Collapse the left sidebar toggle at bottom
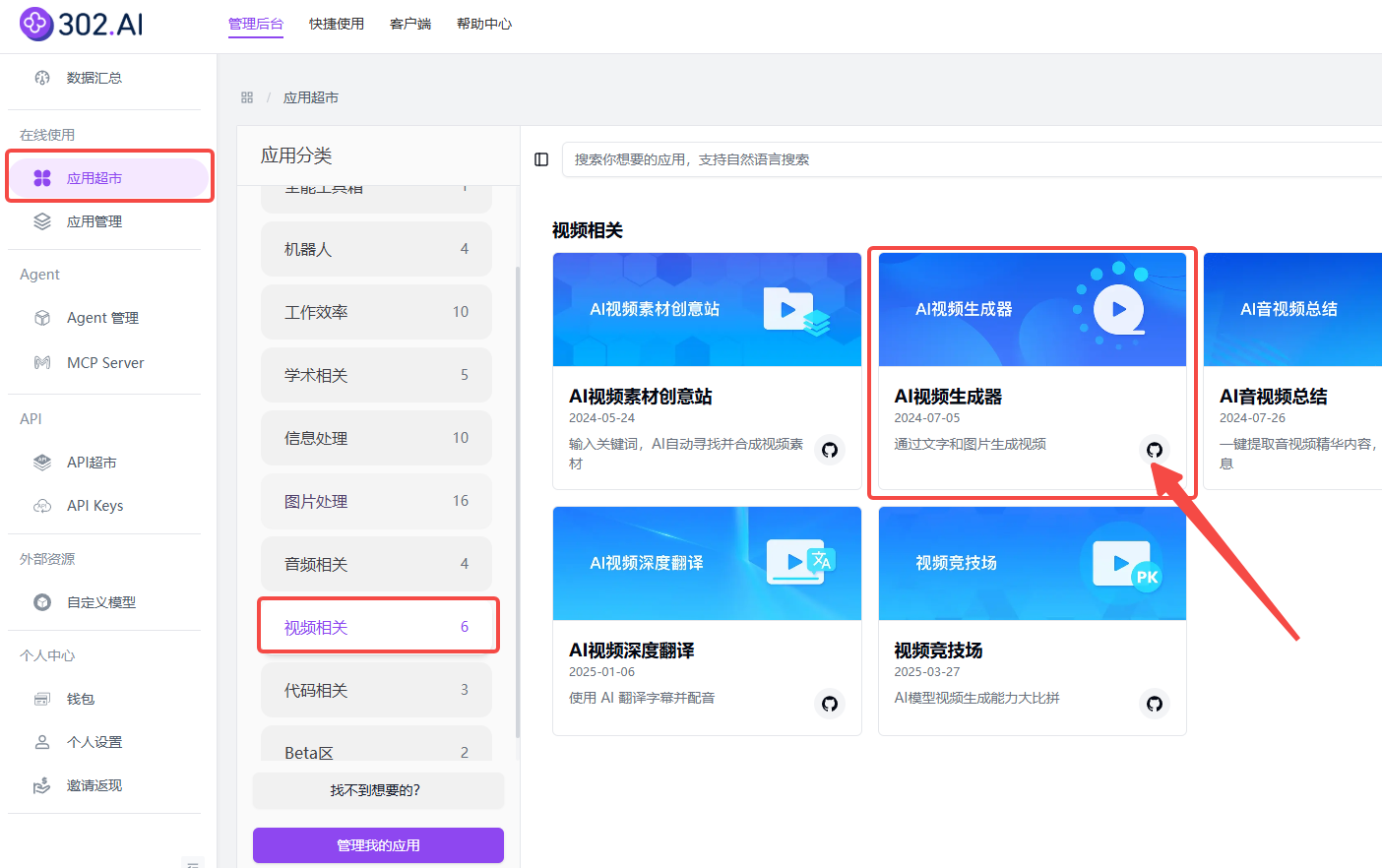 [193, 863]
